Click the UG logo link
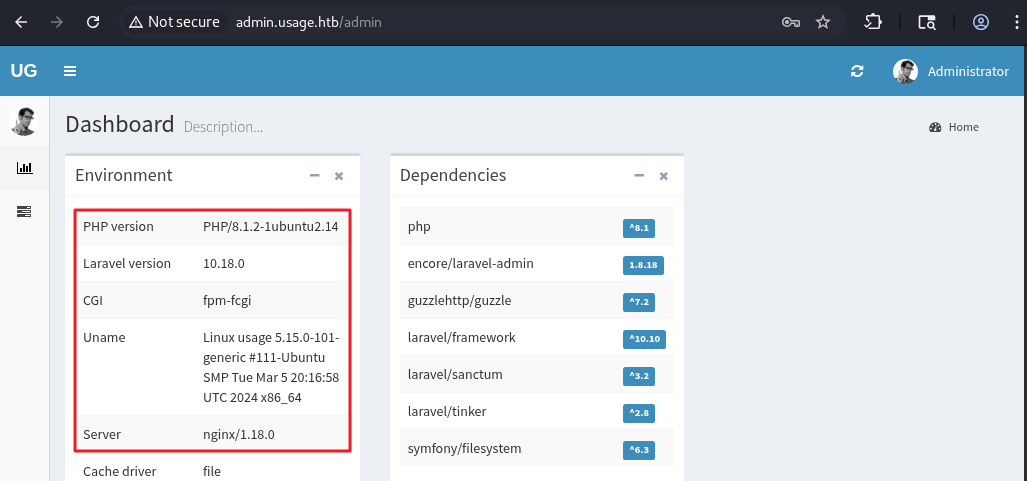 click(24, 71)
